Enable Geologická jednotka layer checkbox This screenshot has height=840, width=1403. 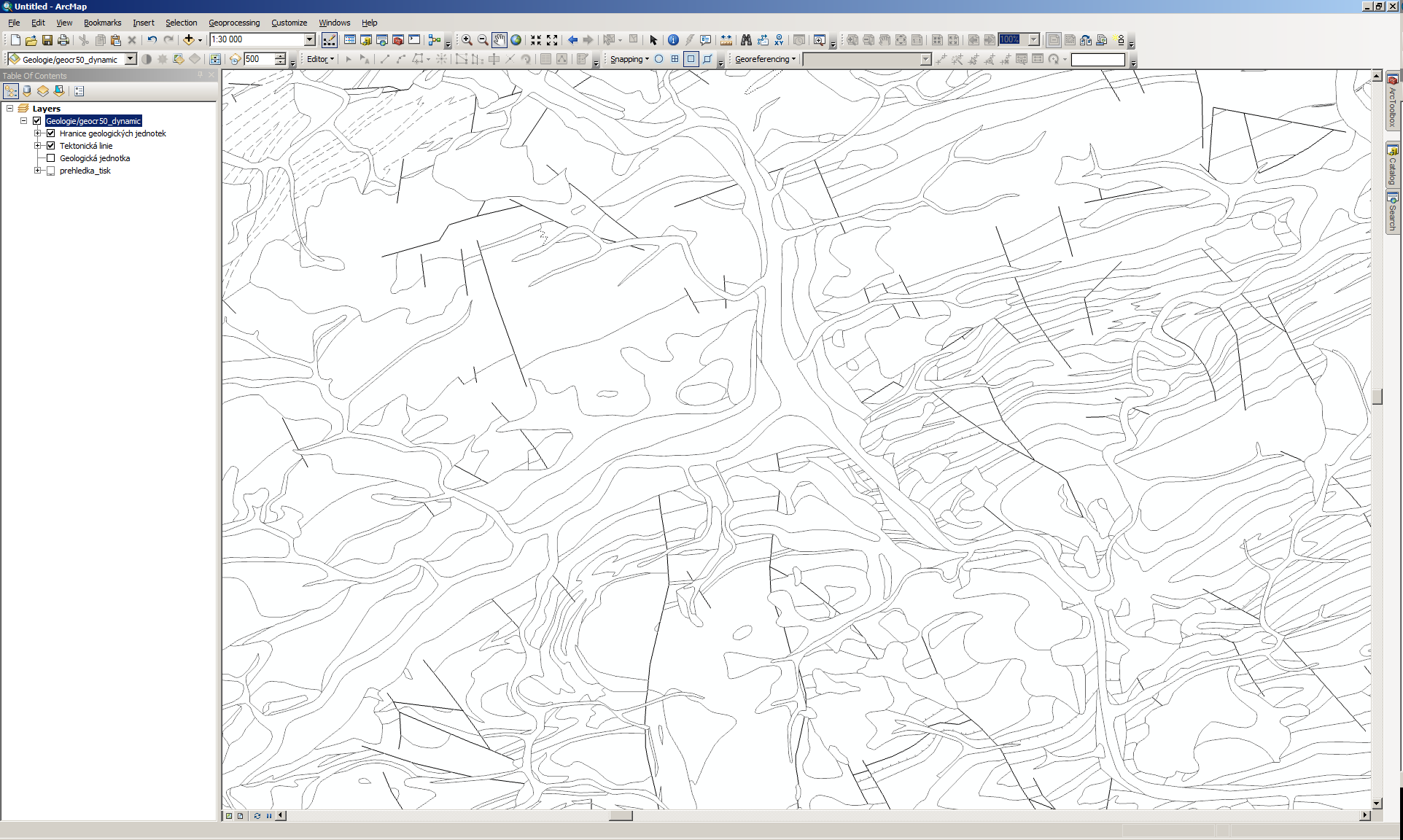pos(51,158)
